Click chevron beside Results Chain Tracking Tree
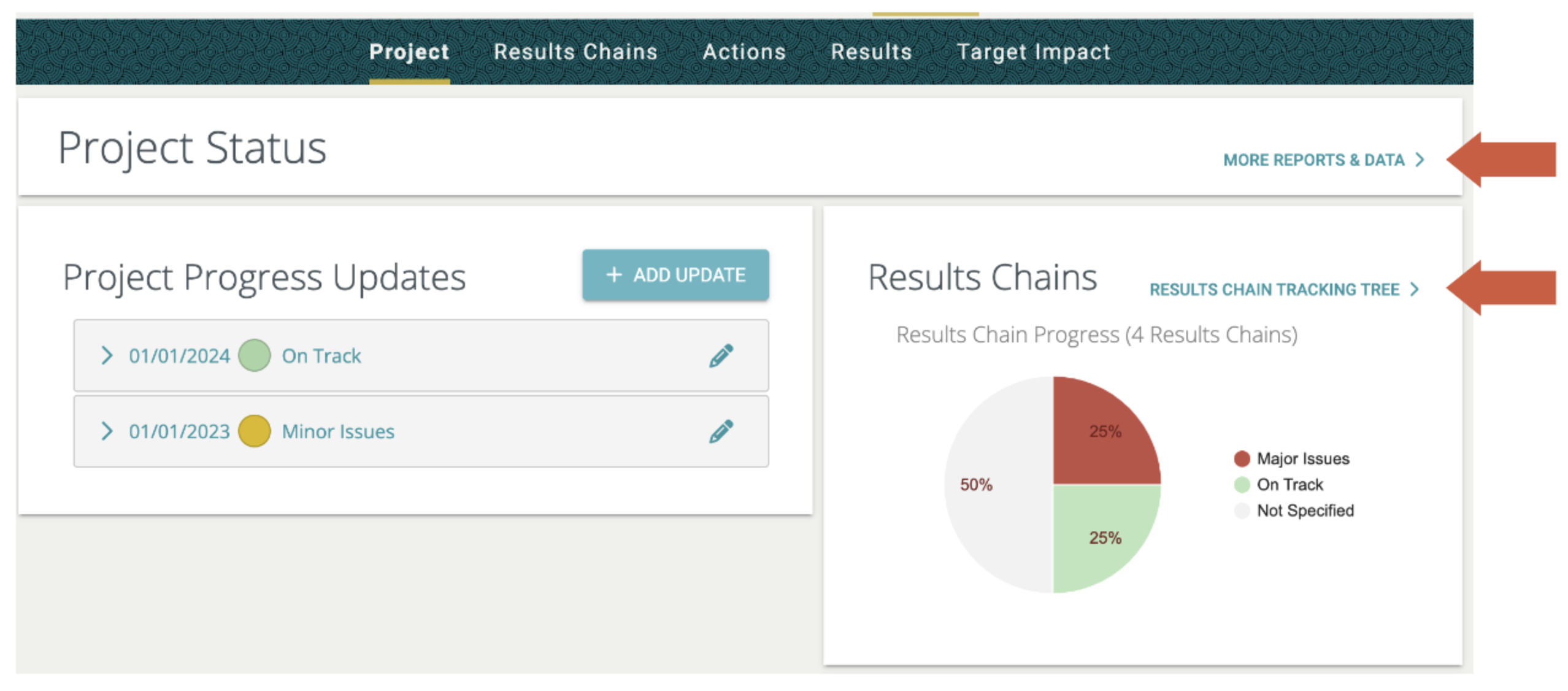The width and height of the screenshot is (1568, 691). click(x=1415, y=289)
